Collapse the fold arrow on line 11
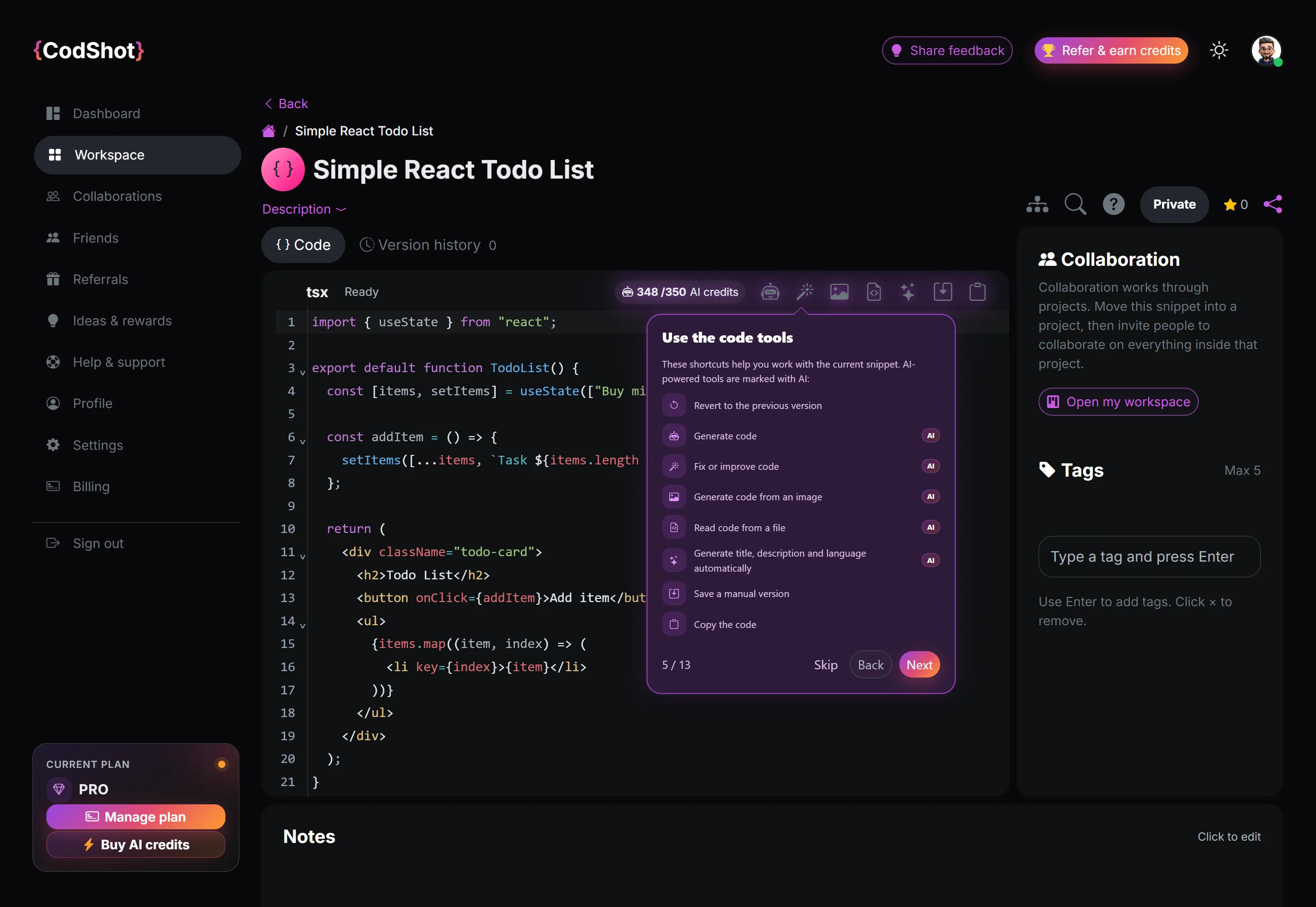This screenshot has height=907, width=1316. point(303,556)
